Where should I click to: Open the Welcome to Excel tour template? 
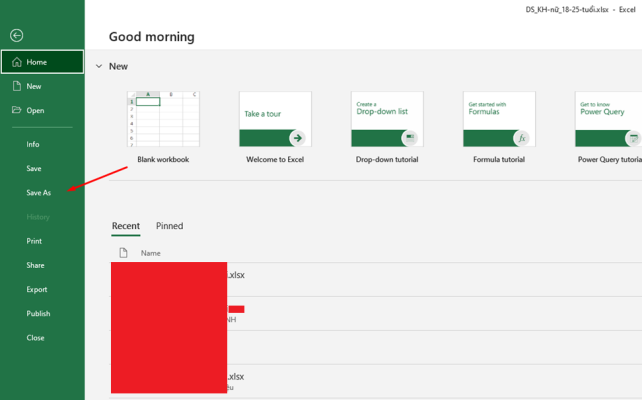click(x=275, y=119)
